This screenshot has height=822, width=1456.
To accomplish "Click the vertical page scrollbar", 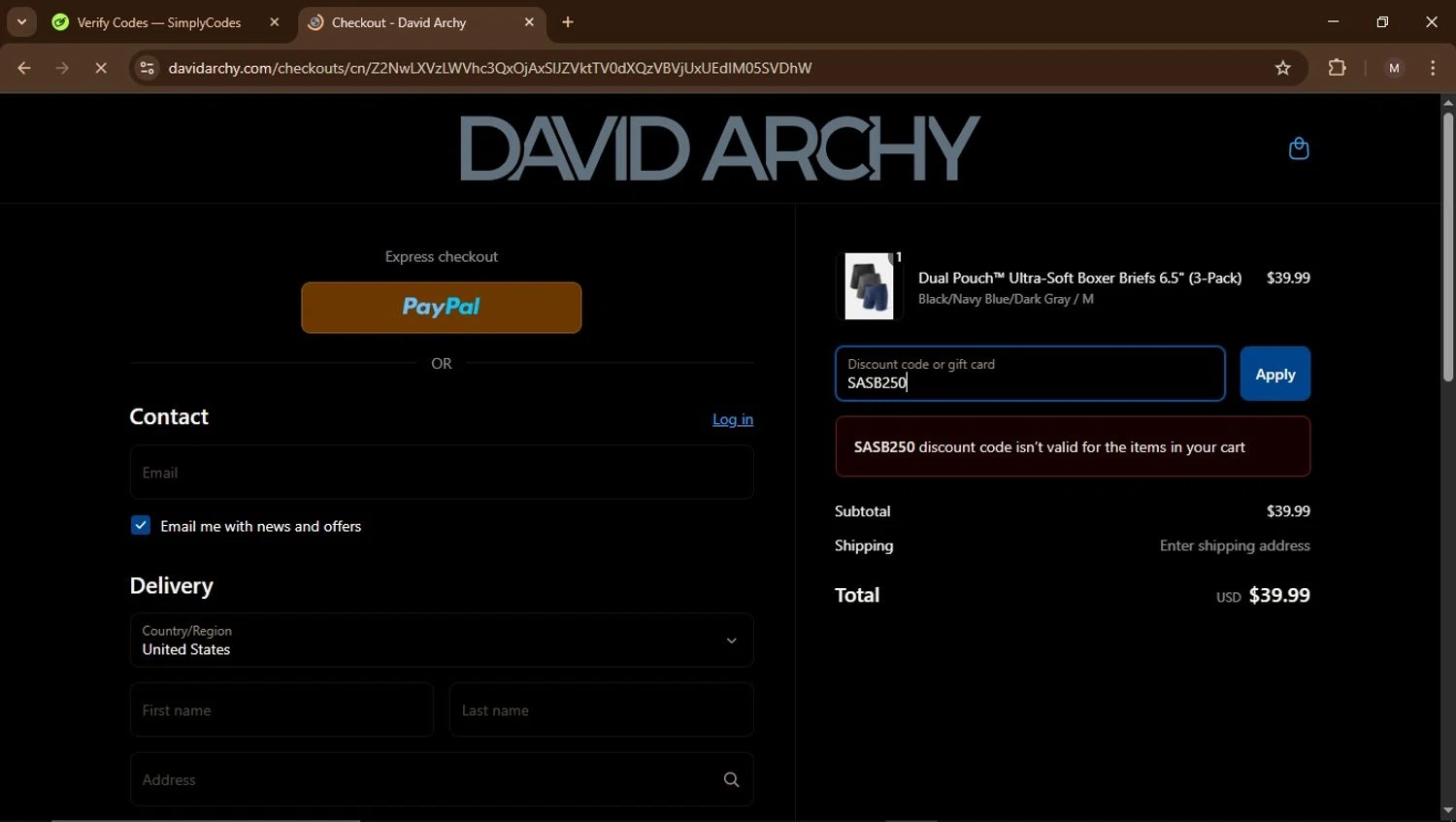I will [1447, 247].
